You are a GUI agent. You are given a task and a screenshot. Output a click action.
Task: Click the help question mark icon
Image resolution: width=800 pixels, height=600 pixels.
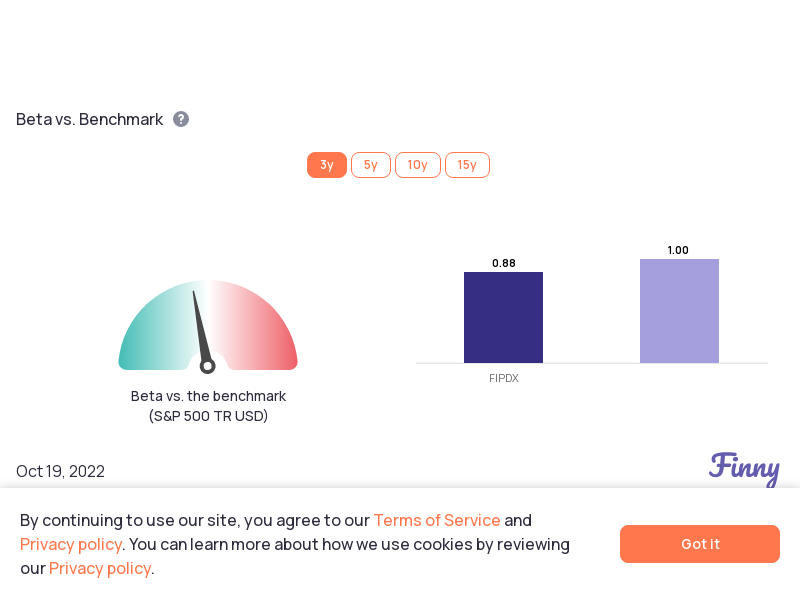pyautogui.click(x=181, y=119)
